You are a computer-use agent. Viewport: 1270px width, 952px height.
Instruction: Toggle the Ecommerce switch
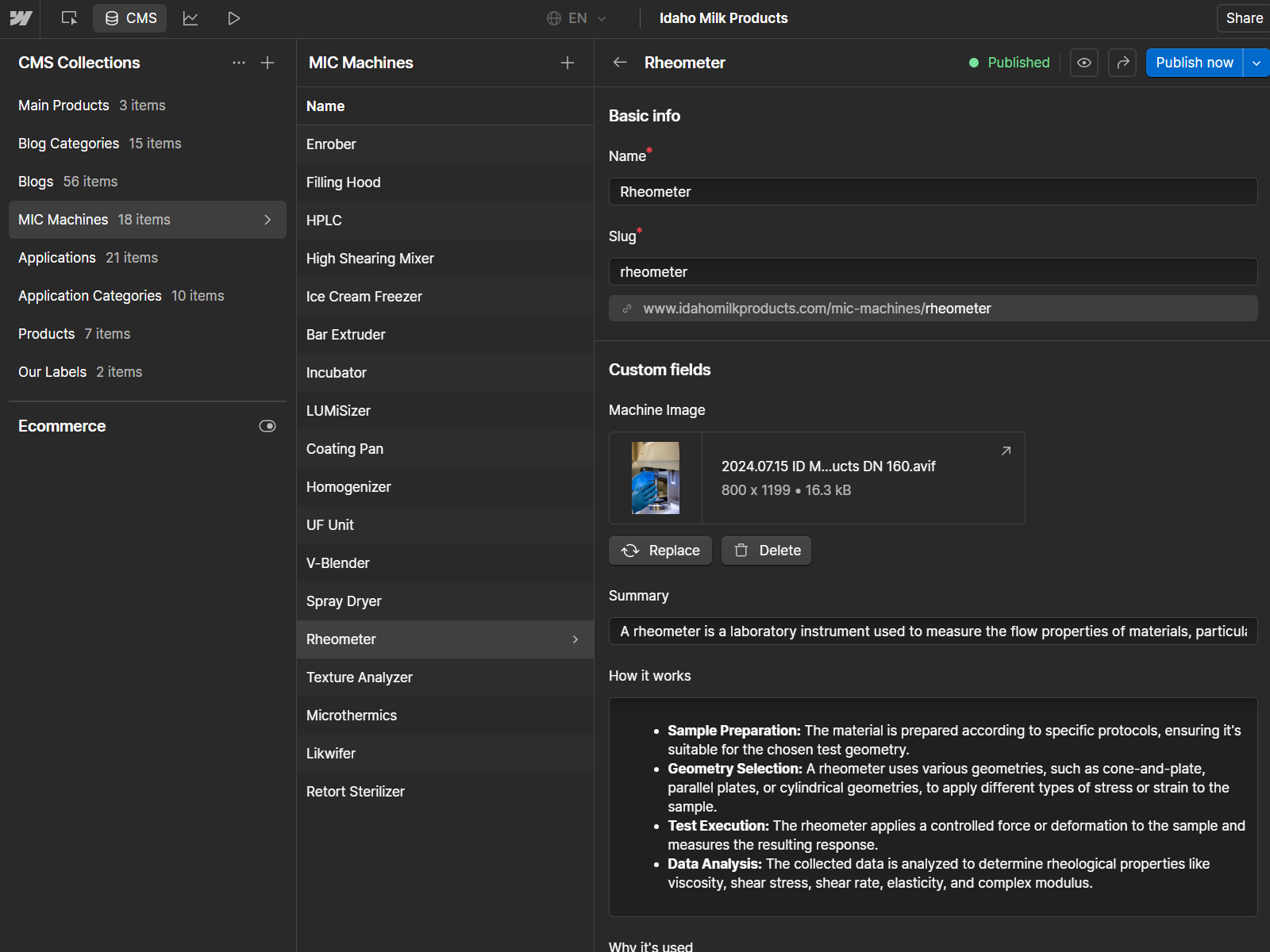(267, 426)
